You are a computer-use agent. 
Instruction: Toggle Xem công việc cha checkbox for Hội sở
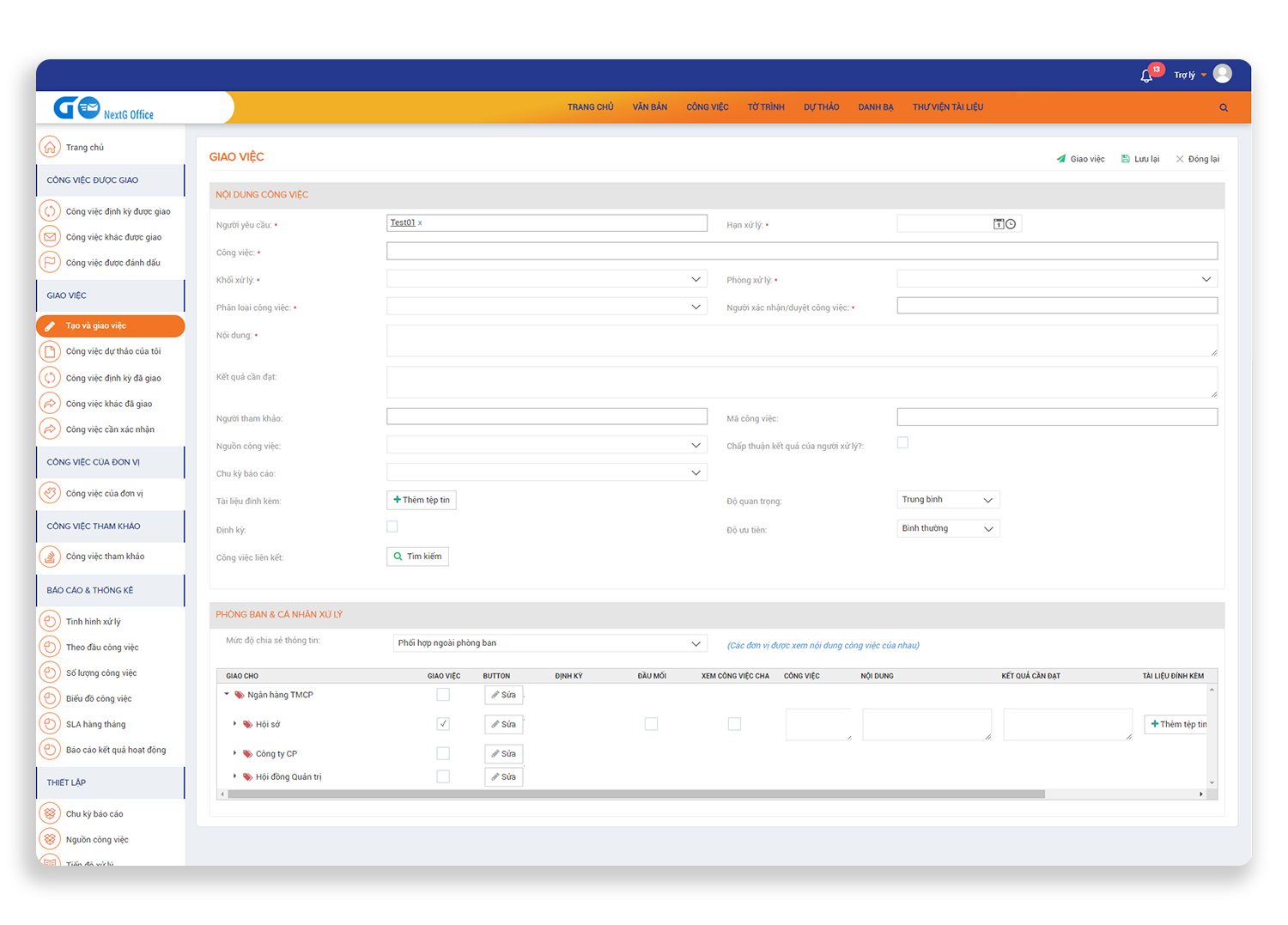pos(734,724)
